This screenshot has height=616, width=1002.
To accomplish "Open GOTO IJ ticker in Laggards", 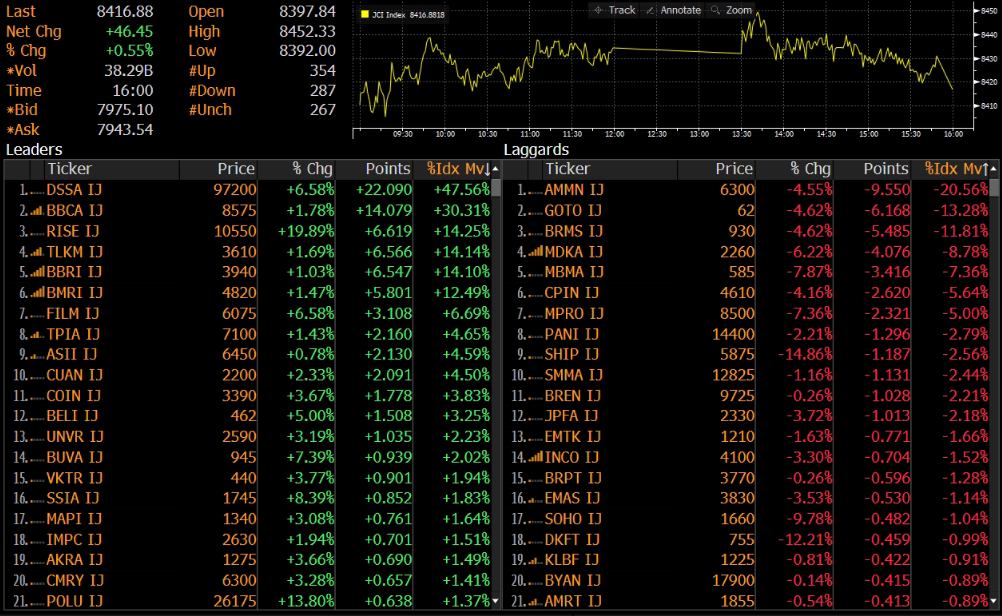I will pos(572,211).
